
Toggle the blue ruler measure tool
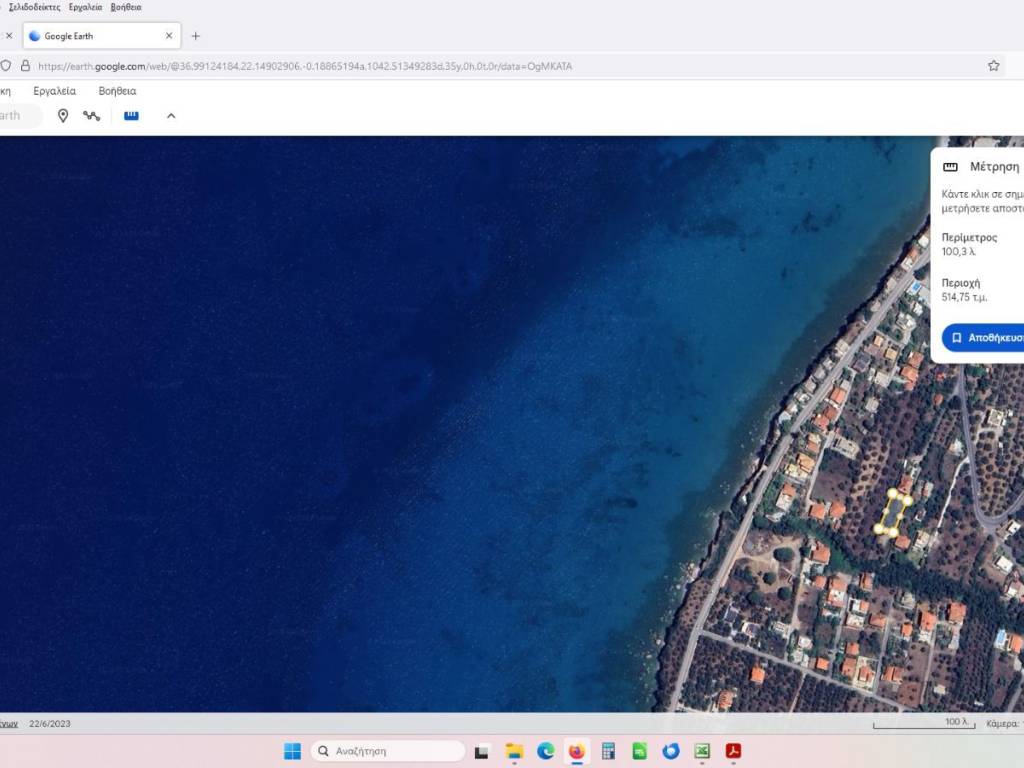[131, 116]
